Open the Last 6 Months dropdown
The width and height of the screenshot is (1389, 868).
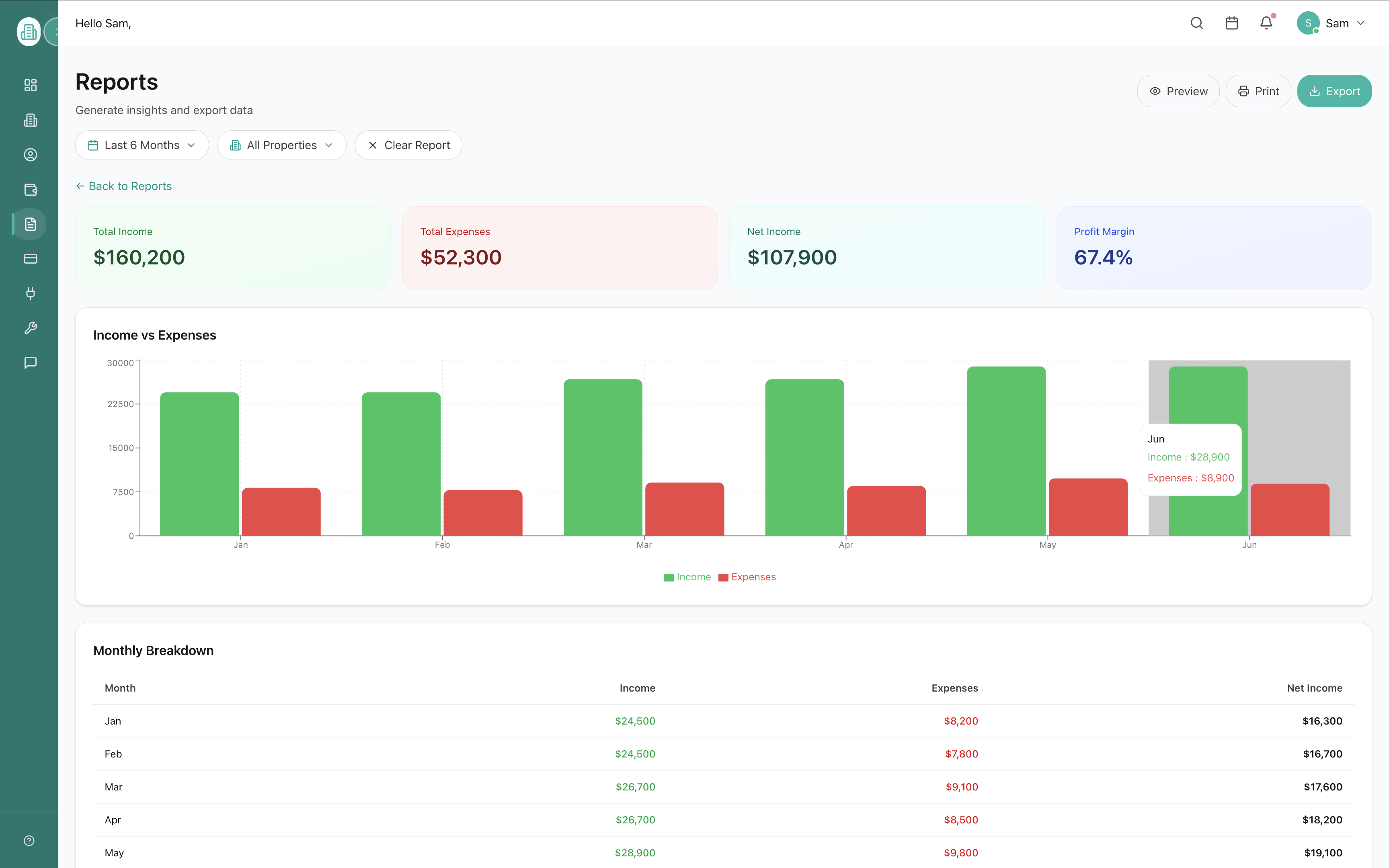[x=142, y=145]
